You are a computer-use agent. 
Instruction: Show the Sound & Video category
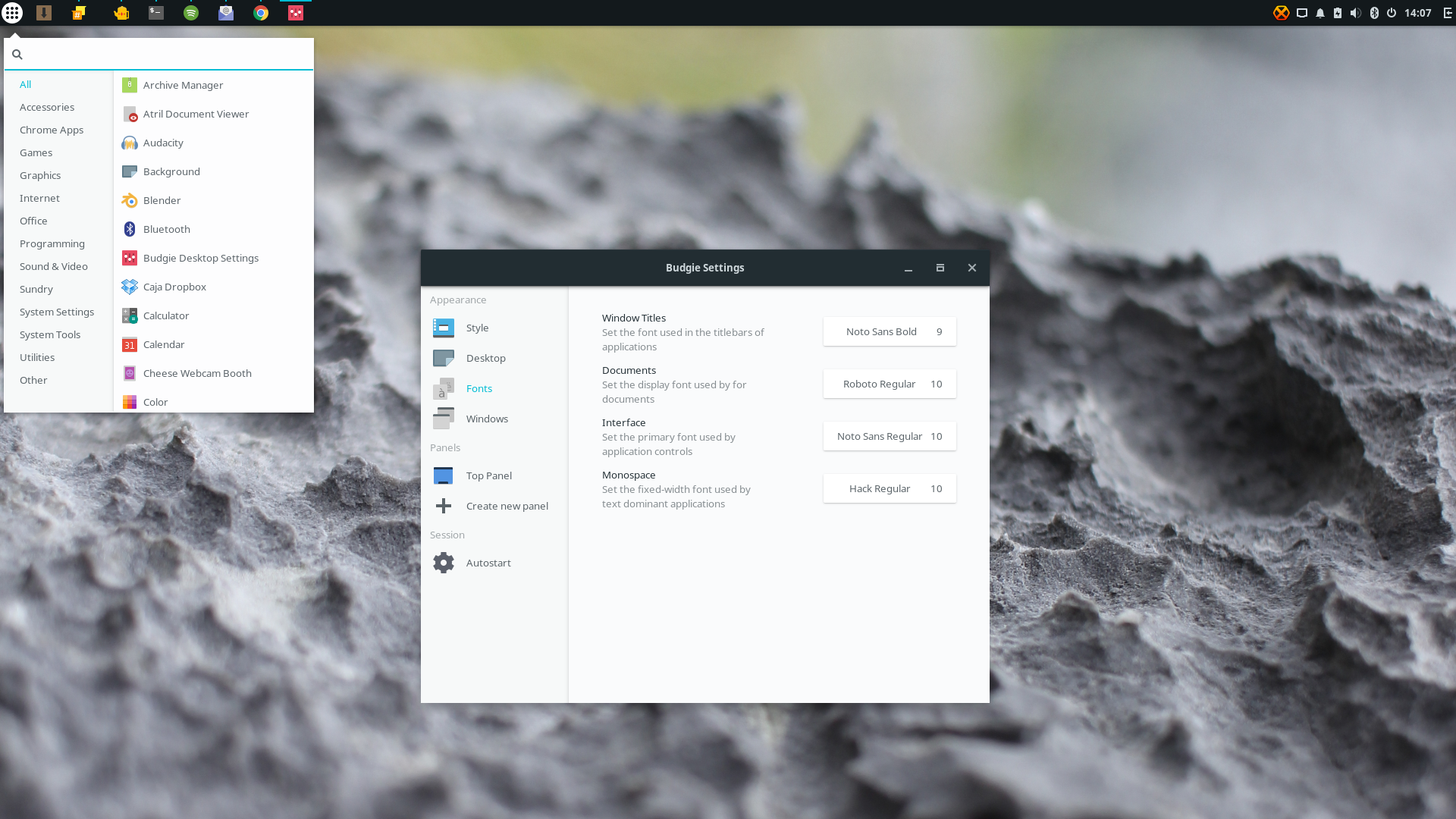point(54,266)
